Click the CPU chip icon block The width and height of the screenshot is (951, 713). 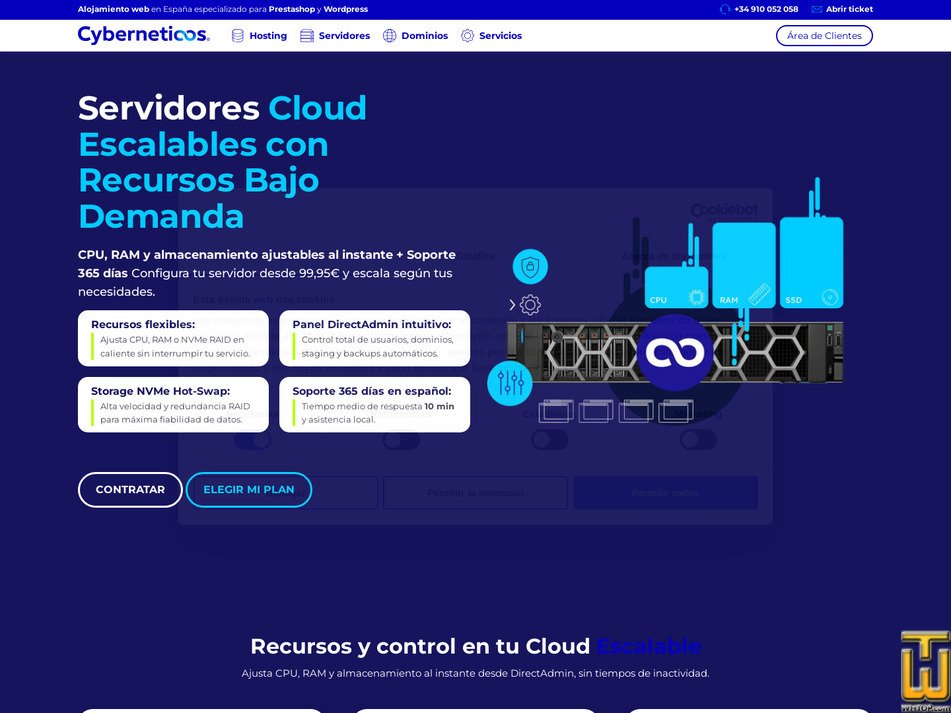(676, 287)
